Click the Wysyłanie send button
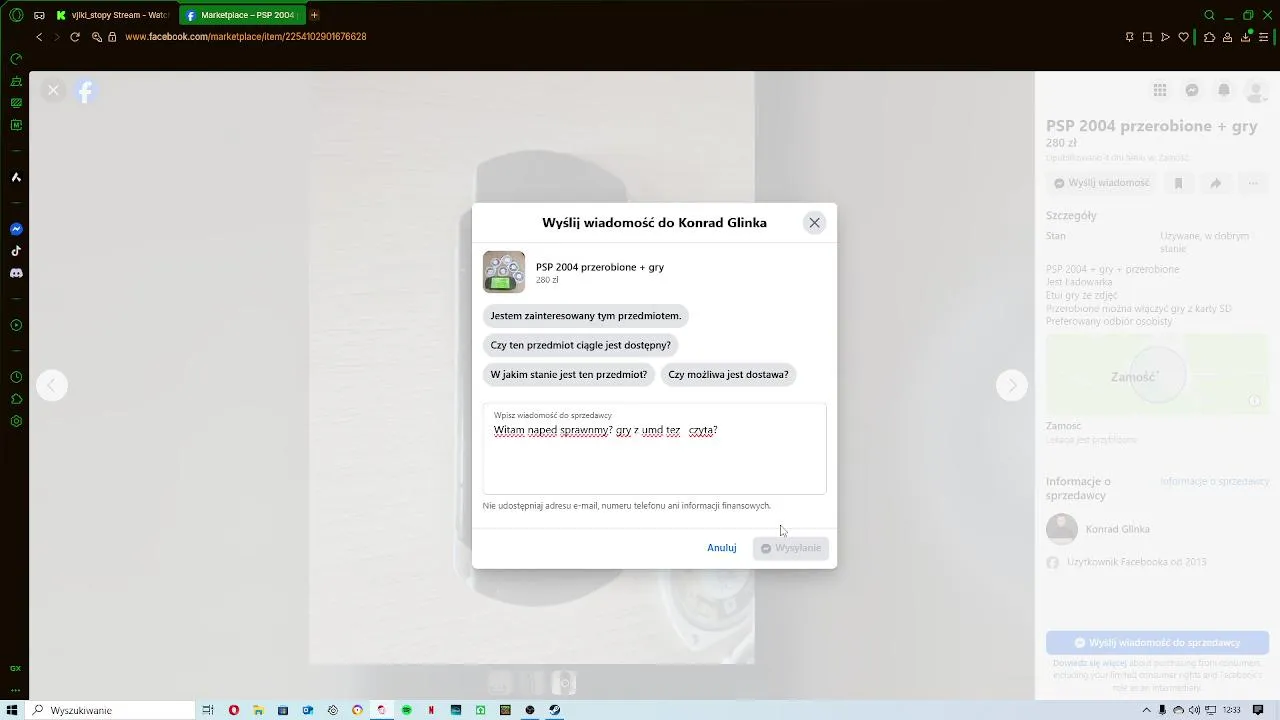Image resolution: width=1280 pixels, height=720 pixels. [x=791, y=548]
